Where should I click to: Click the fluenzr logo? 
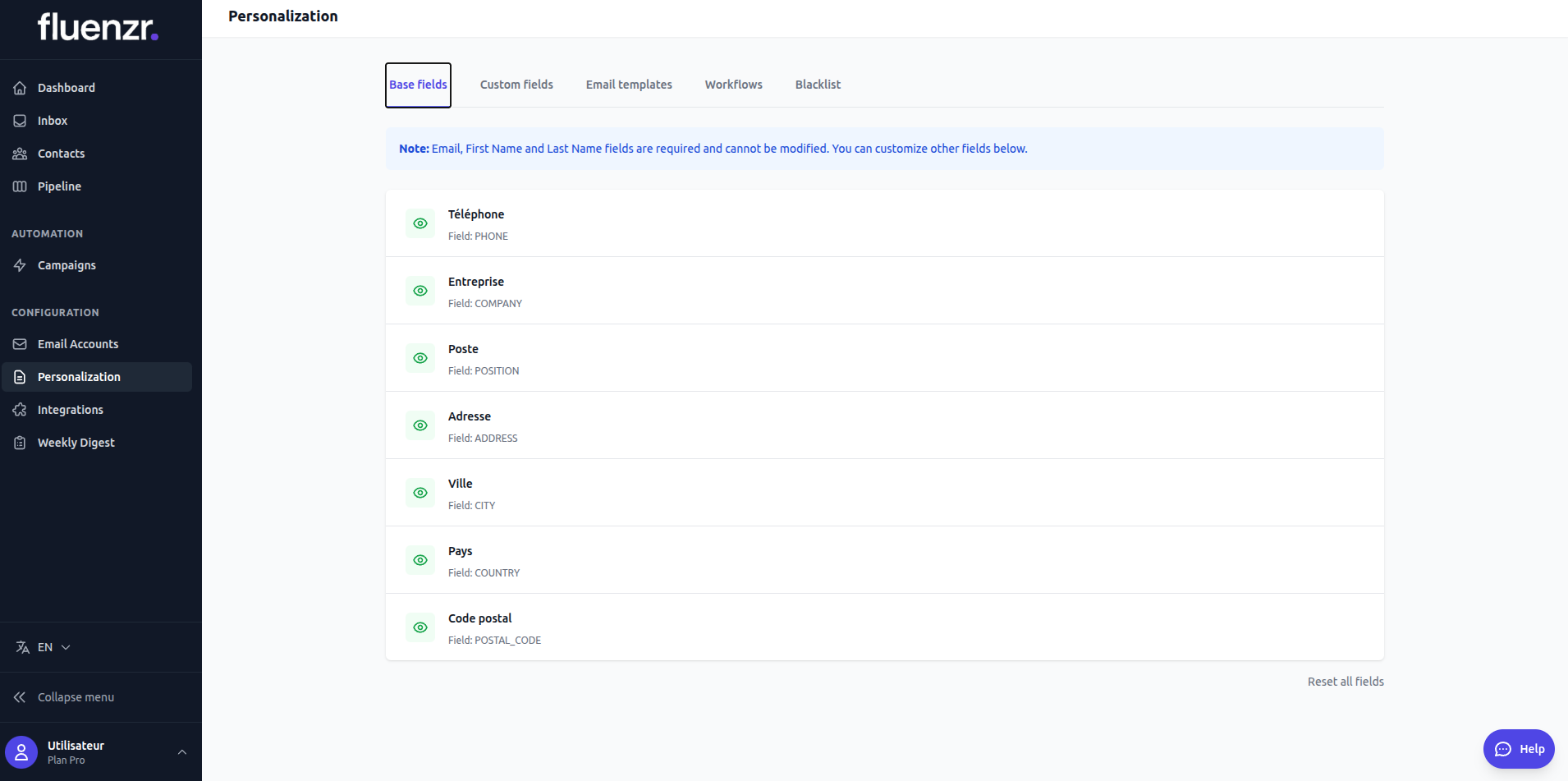point(98,27)
